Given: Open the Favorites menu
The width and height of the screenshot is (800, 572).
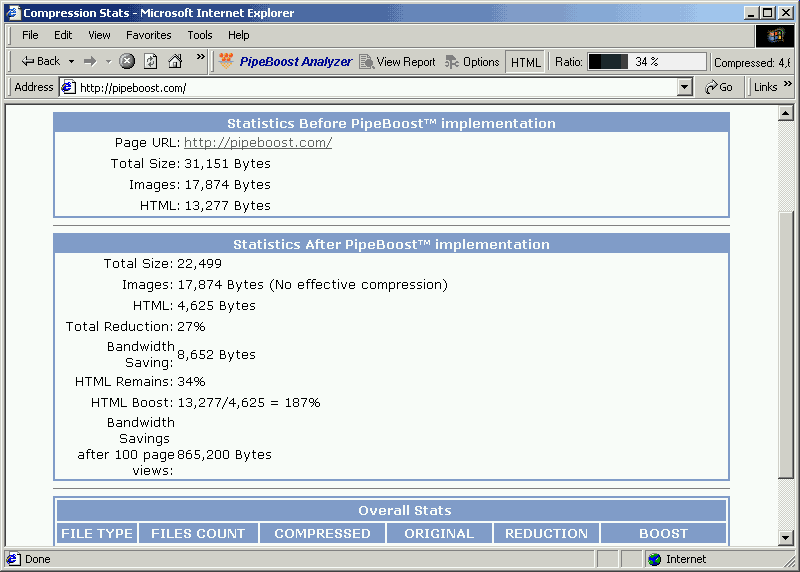Looking at the screenshot, I should pos(148,35).
